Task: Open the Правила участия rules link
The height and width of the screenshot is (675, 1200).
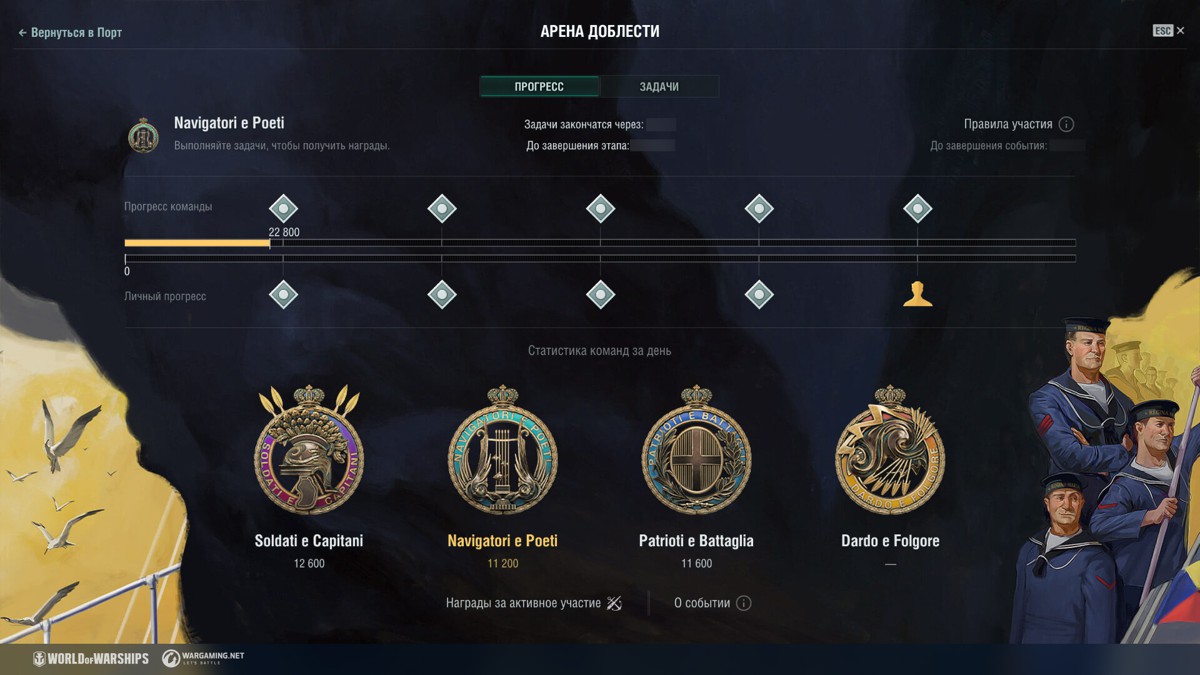Action: 1008,124
